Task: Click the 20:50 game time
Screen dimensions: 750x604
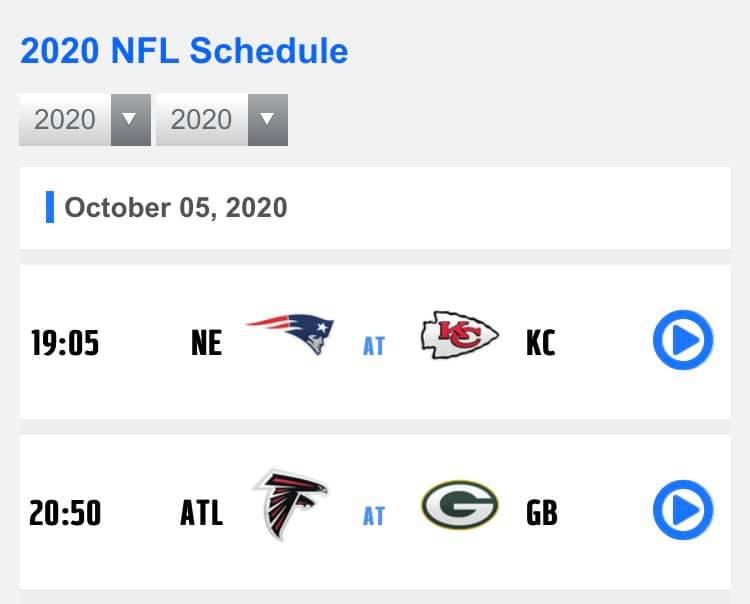Action: point(65,513)
